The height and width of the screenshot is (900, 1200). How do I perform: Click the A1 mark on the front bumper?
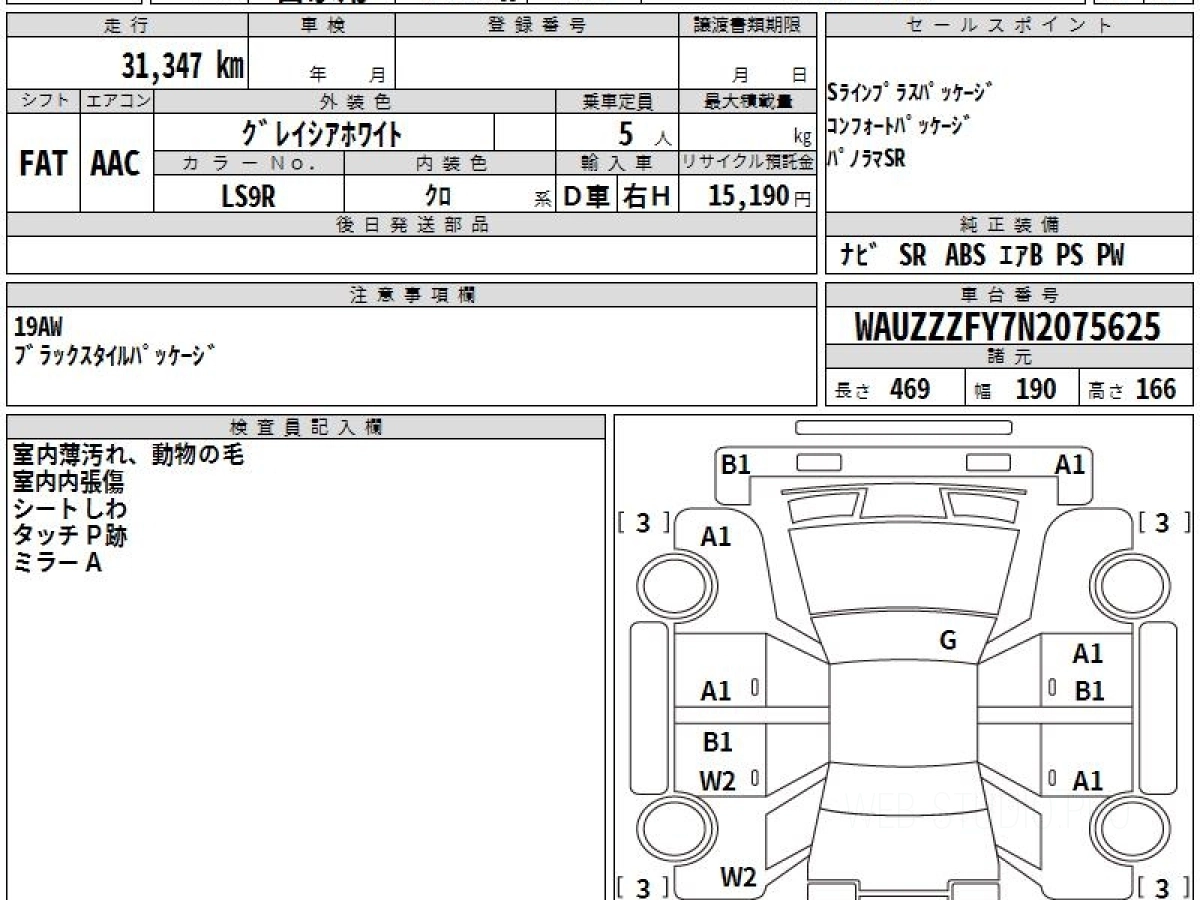tap(1070, 464)
